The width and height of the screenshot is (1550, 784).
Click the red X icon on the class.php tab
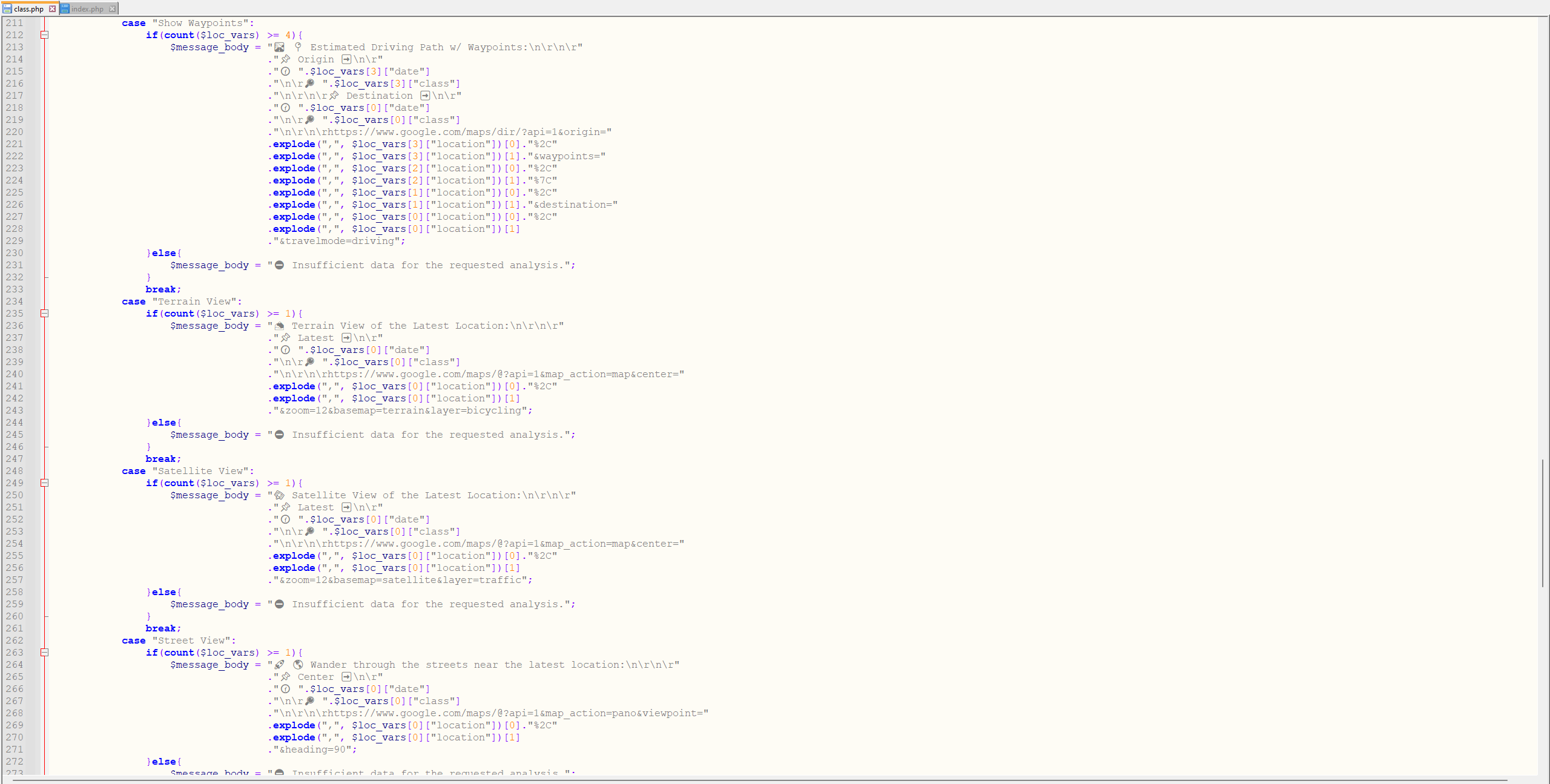[x=53, y=9]
